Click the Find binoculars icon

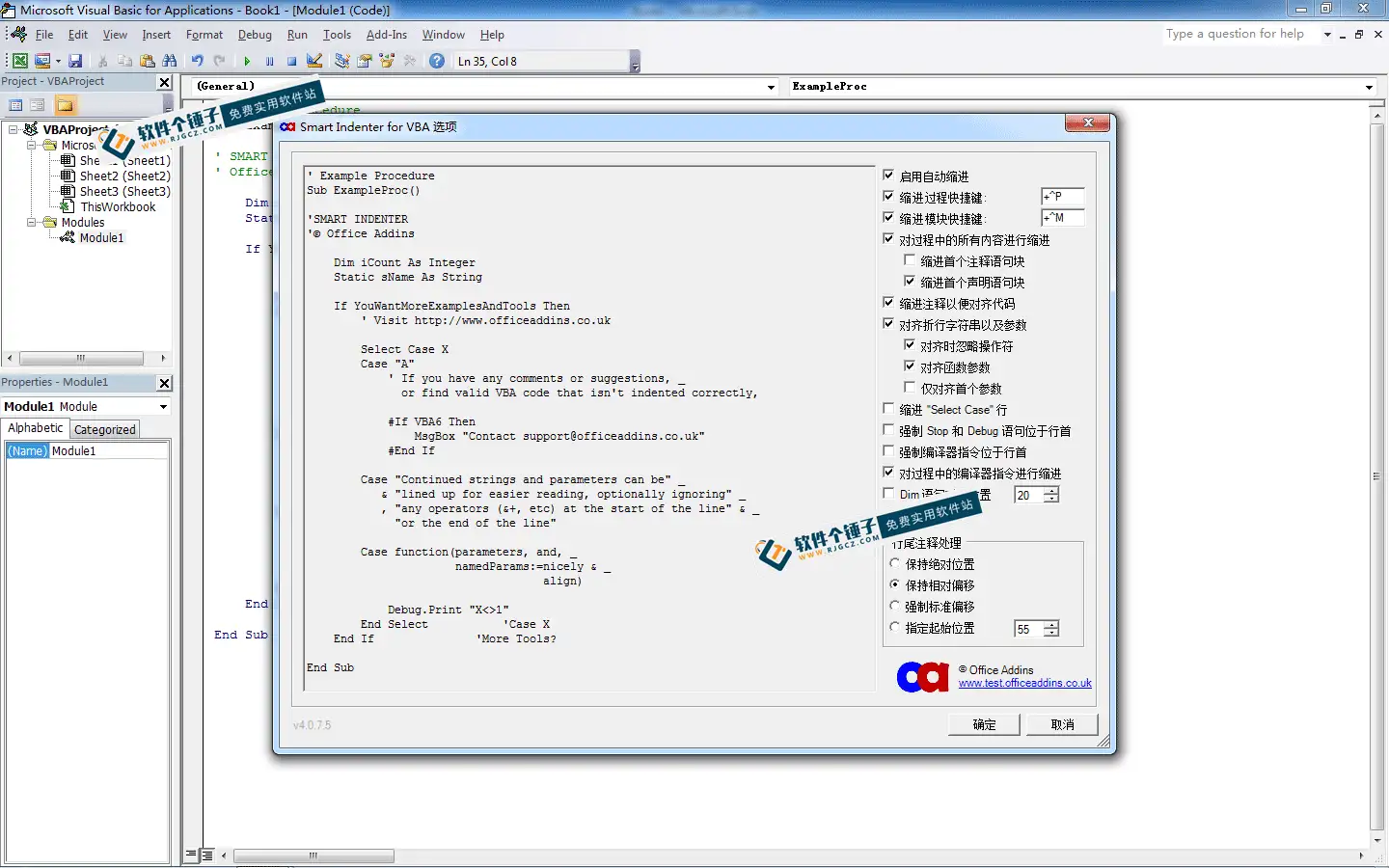click(170, 61)
